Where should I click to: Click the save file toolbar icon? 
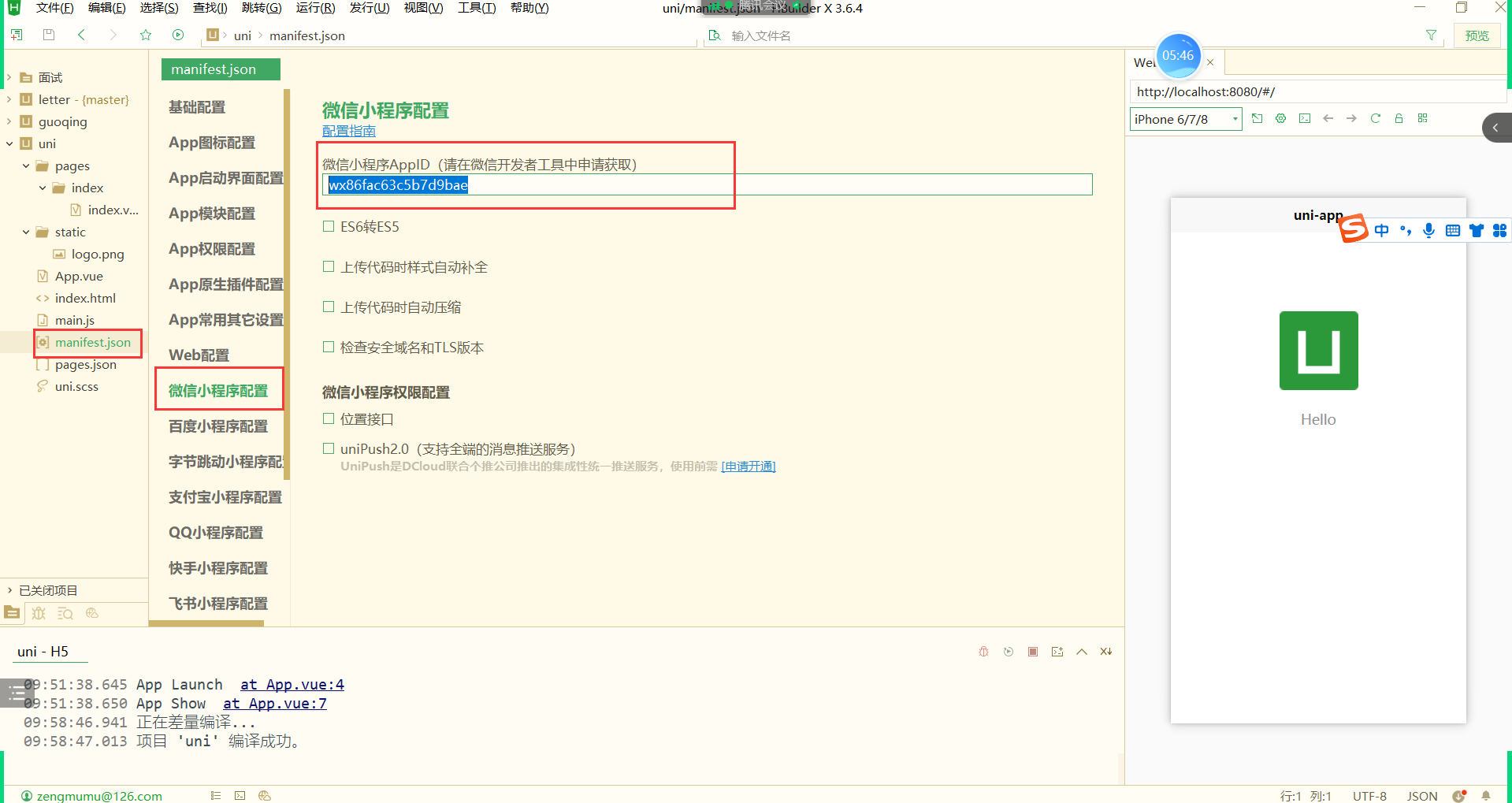(x=49, y=35)
